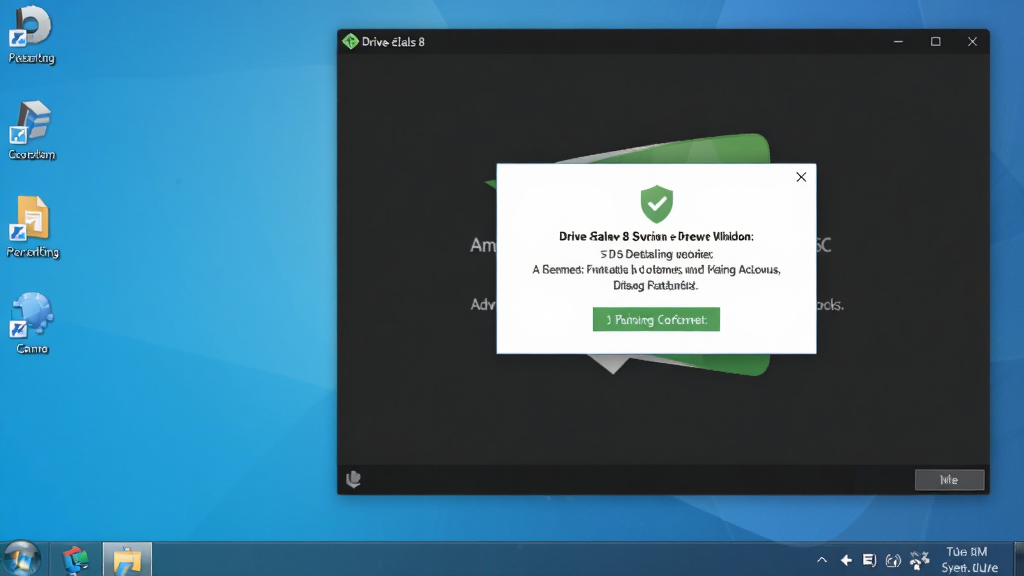Click the bold heading text in dialog
This screenshot has width=1024, height=576.
tap(656, 236)
